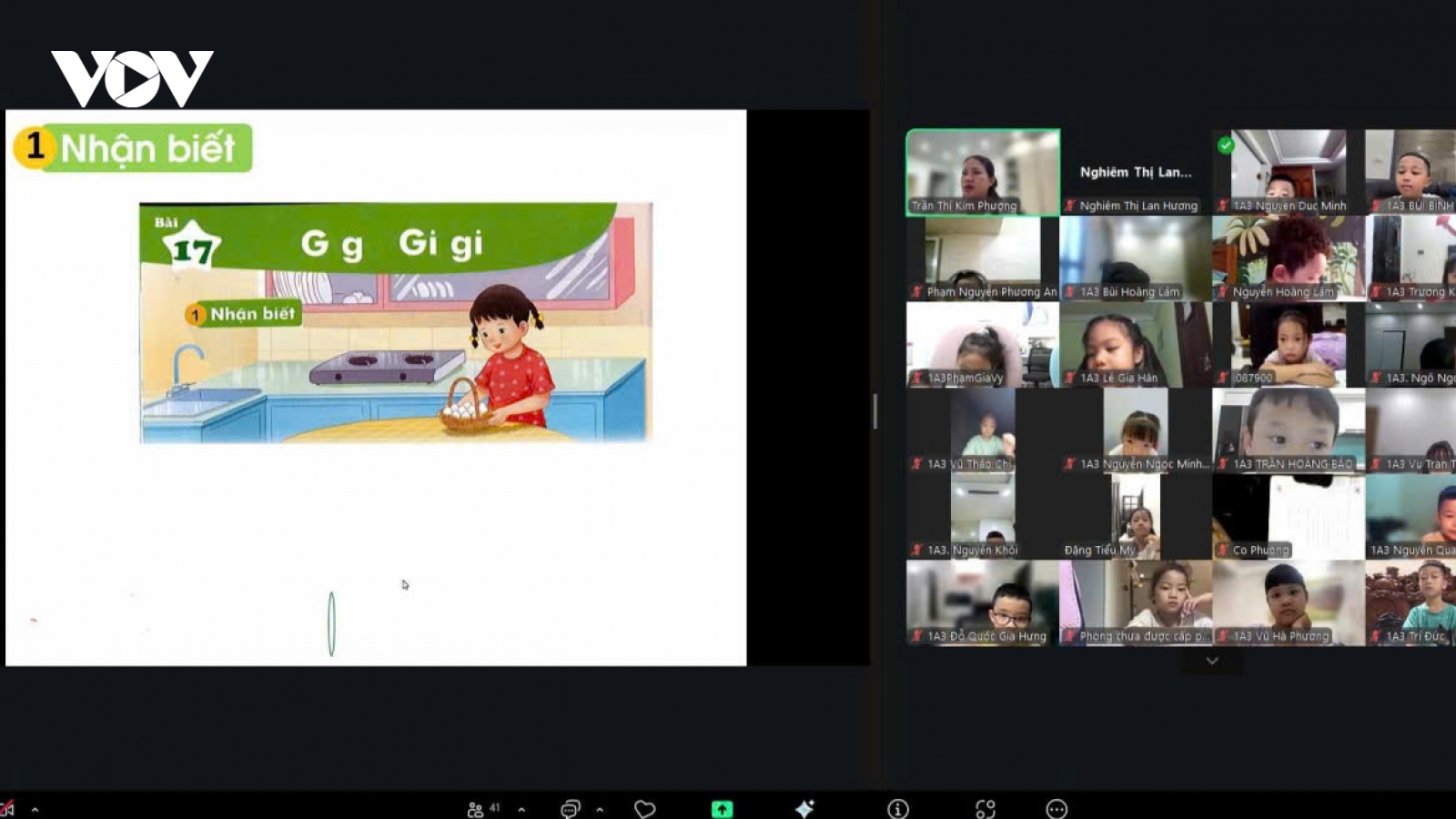Select Phạm Nguyễn Phương An video tile
Viewport: 1456px width, 819px height.
coord(983,258)
